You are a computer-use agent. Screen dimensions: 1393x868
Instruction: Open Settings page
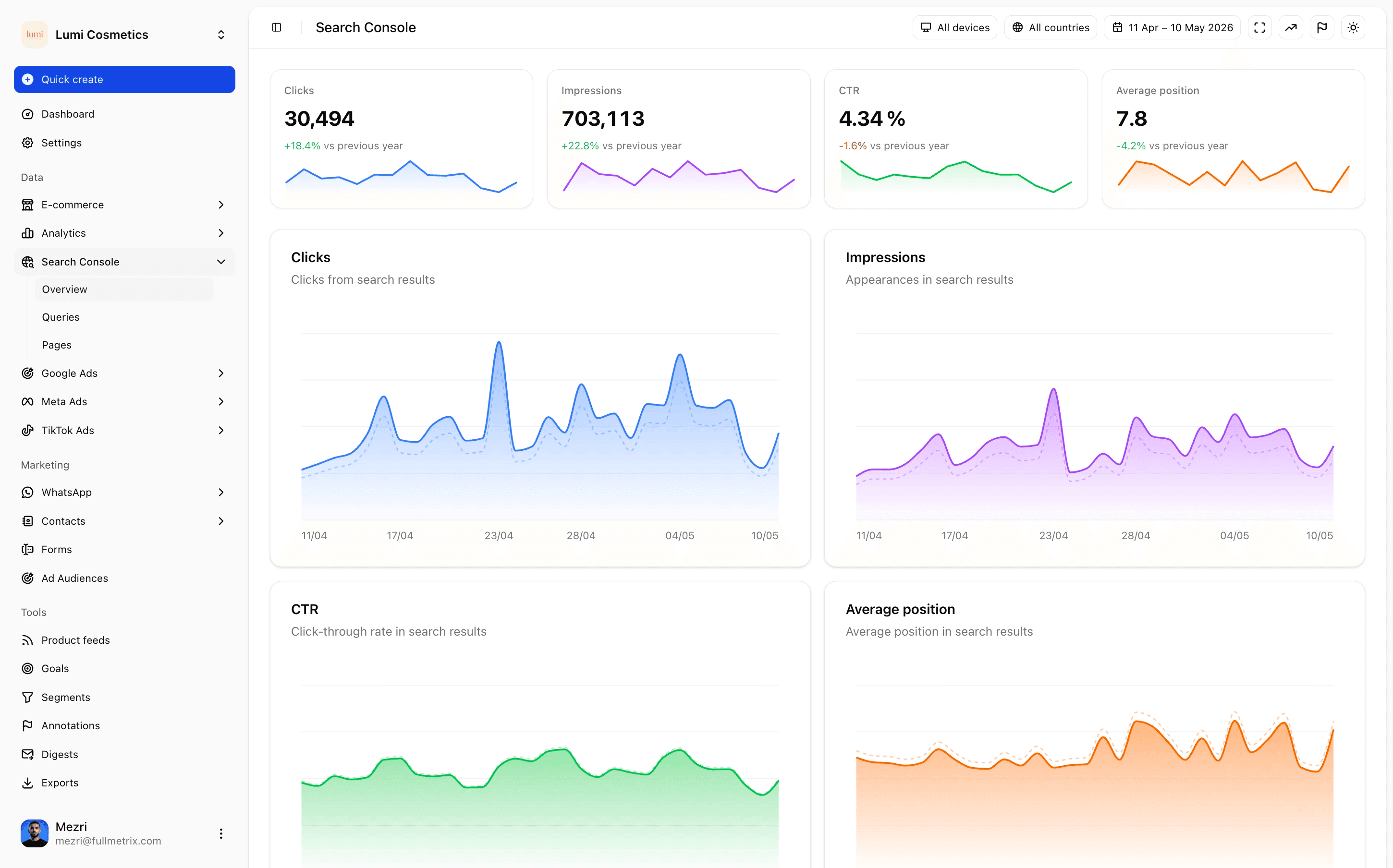[x=124, y=143]
